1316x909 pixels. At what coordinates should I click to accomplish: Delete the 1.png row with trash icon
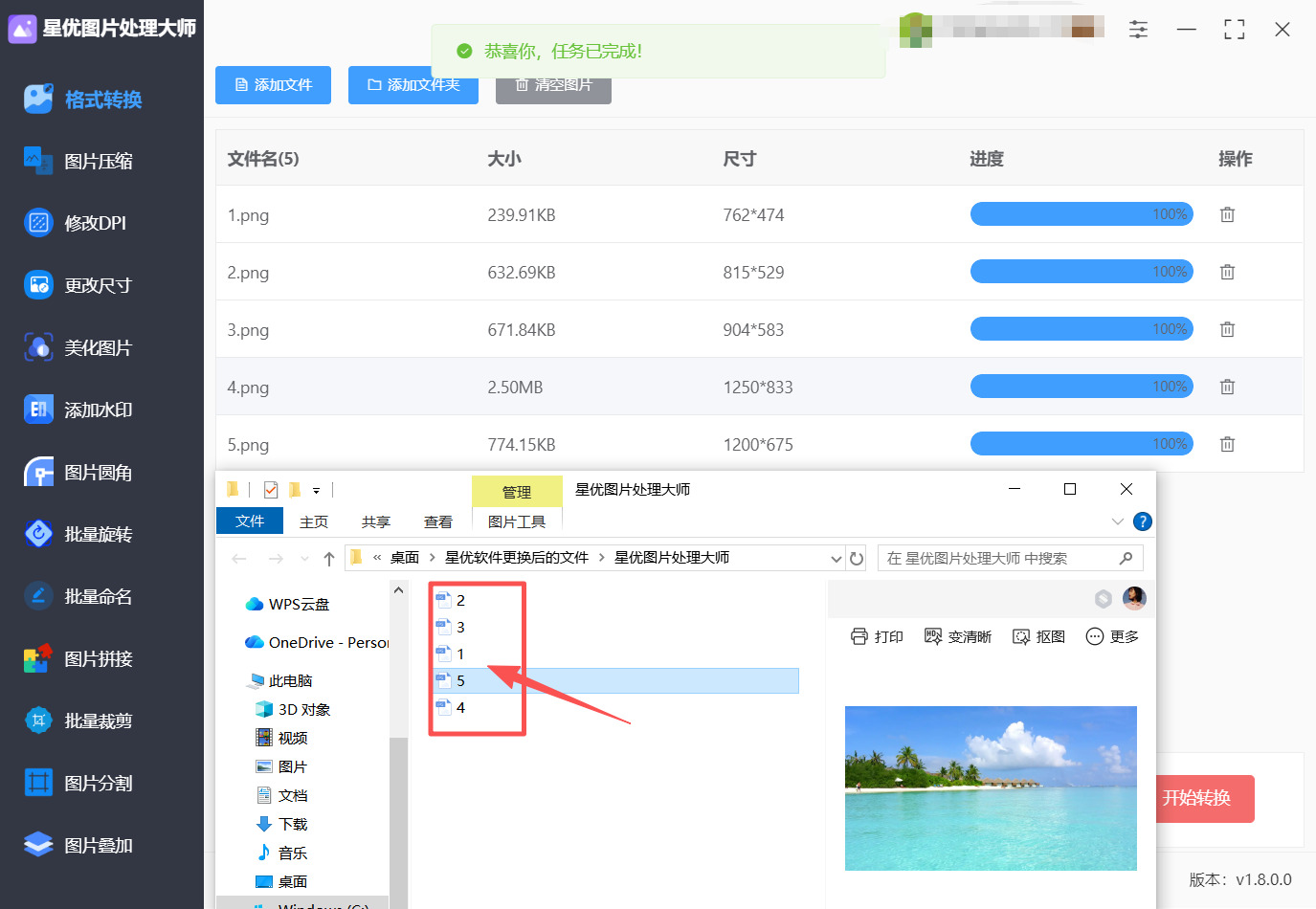click(x=1227, y=214)
